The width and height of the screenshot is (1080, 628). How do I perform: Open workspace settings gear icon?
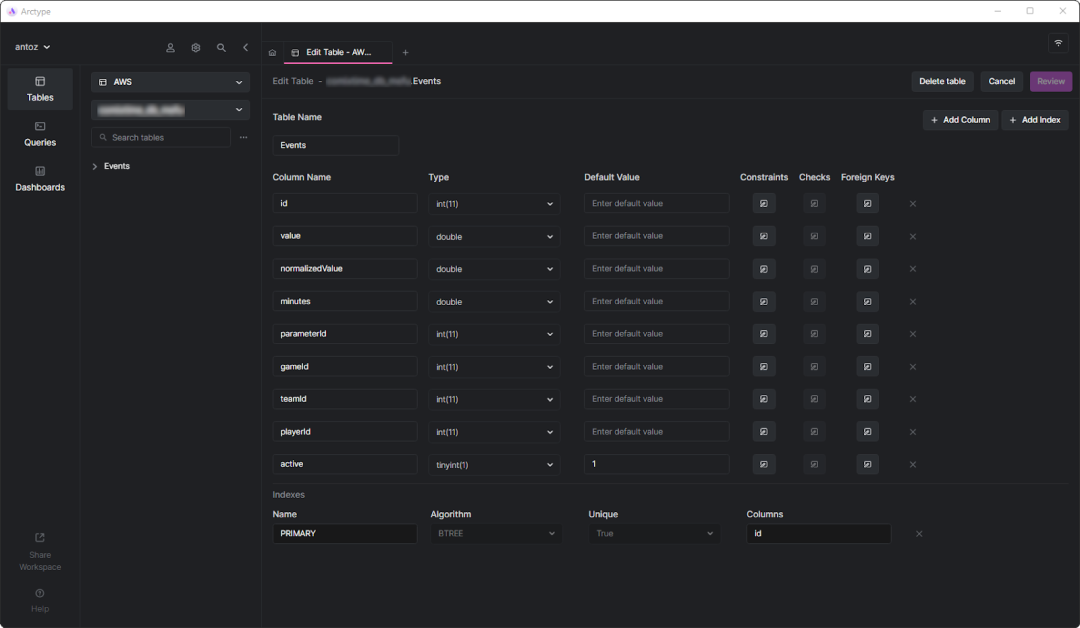(196, 48)
